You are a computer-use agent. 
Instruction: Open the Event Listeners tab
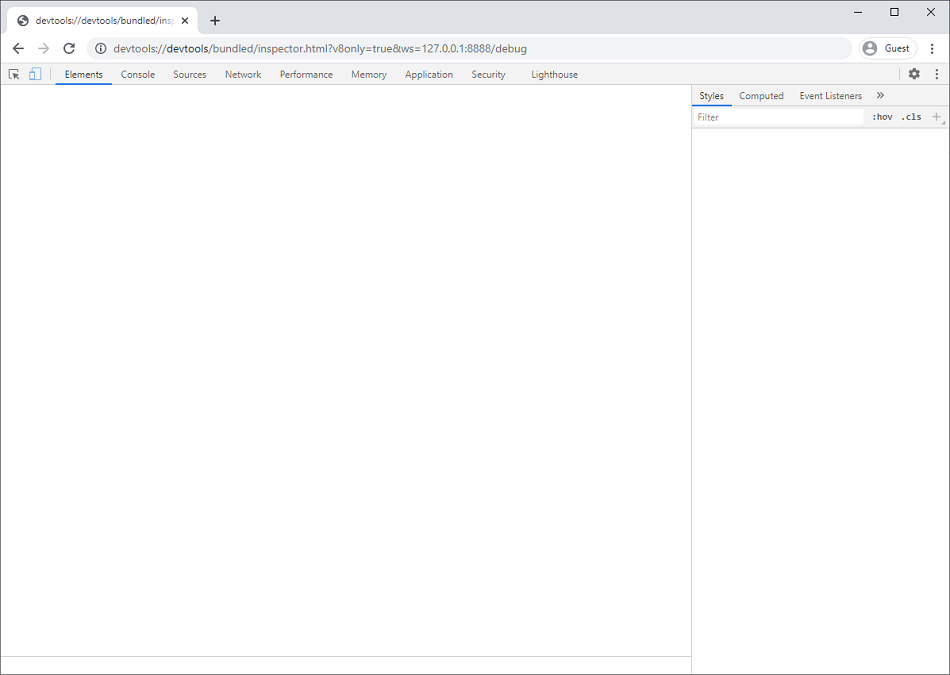[830, 96]
